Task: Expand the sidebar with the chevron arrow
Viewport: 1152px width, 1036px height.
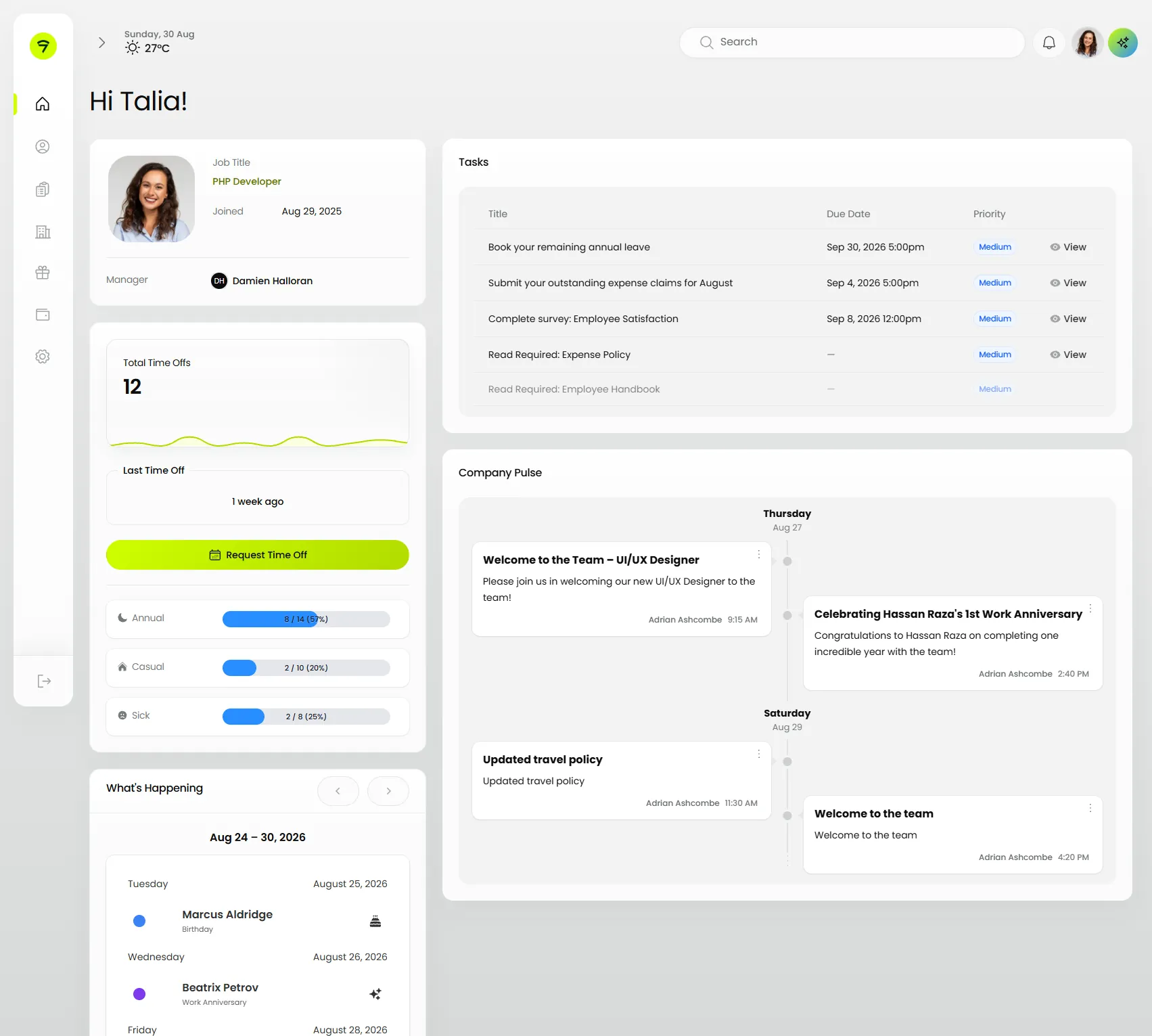Action: (101, 43)
